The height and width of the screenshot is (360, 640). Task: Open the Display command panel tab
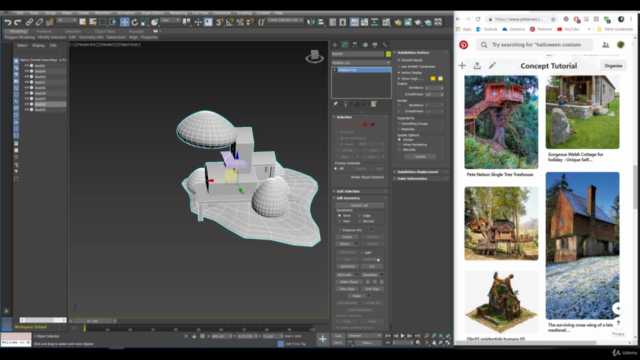[375, 45]
